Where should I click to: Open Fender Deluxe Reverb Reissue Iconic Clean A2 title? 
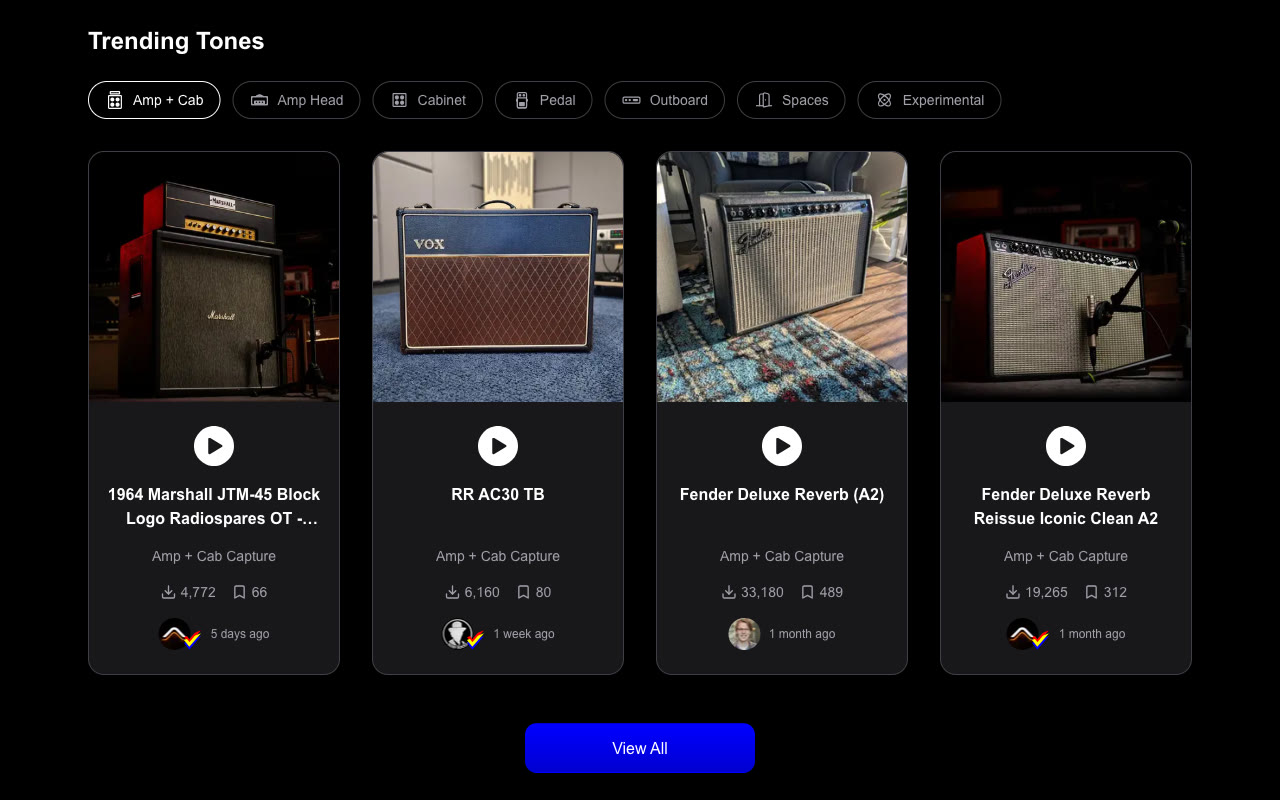point(1066,506)
